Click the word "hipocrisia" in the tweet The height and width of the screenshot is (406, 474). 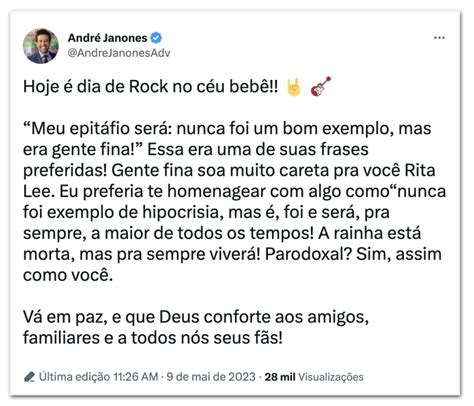182,213
